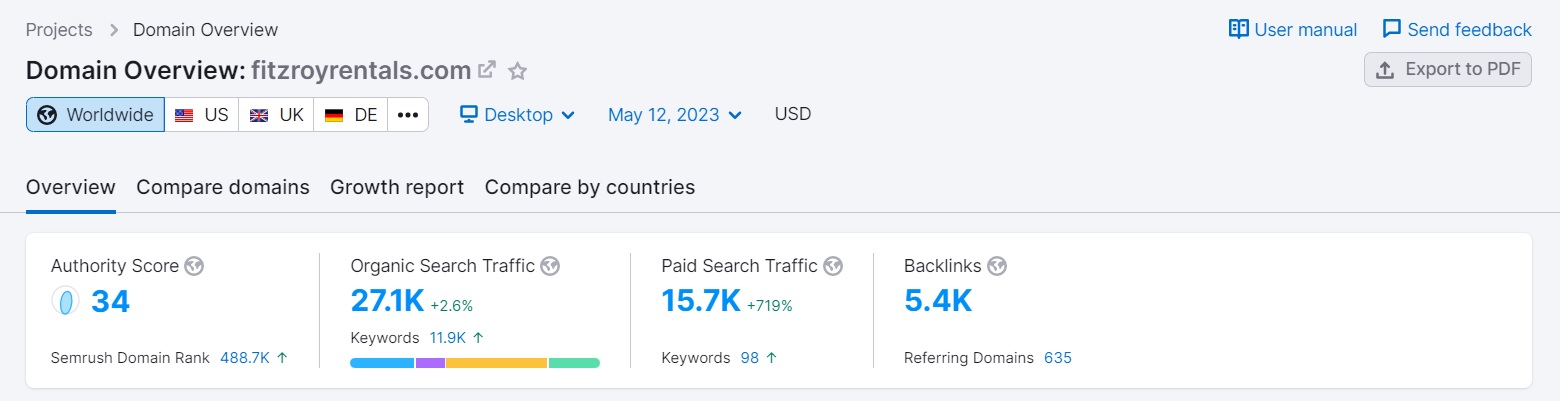Click globe icon next to Backlinks
This screenshot has height=401, width=1560.
[x=997, y=266]
